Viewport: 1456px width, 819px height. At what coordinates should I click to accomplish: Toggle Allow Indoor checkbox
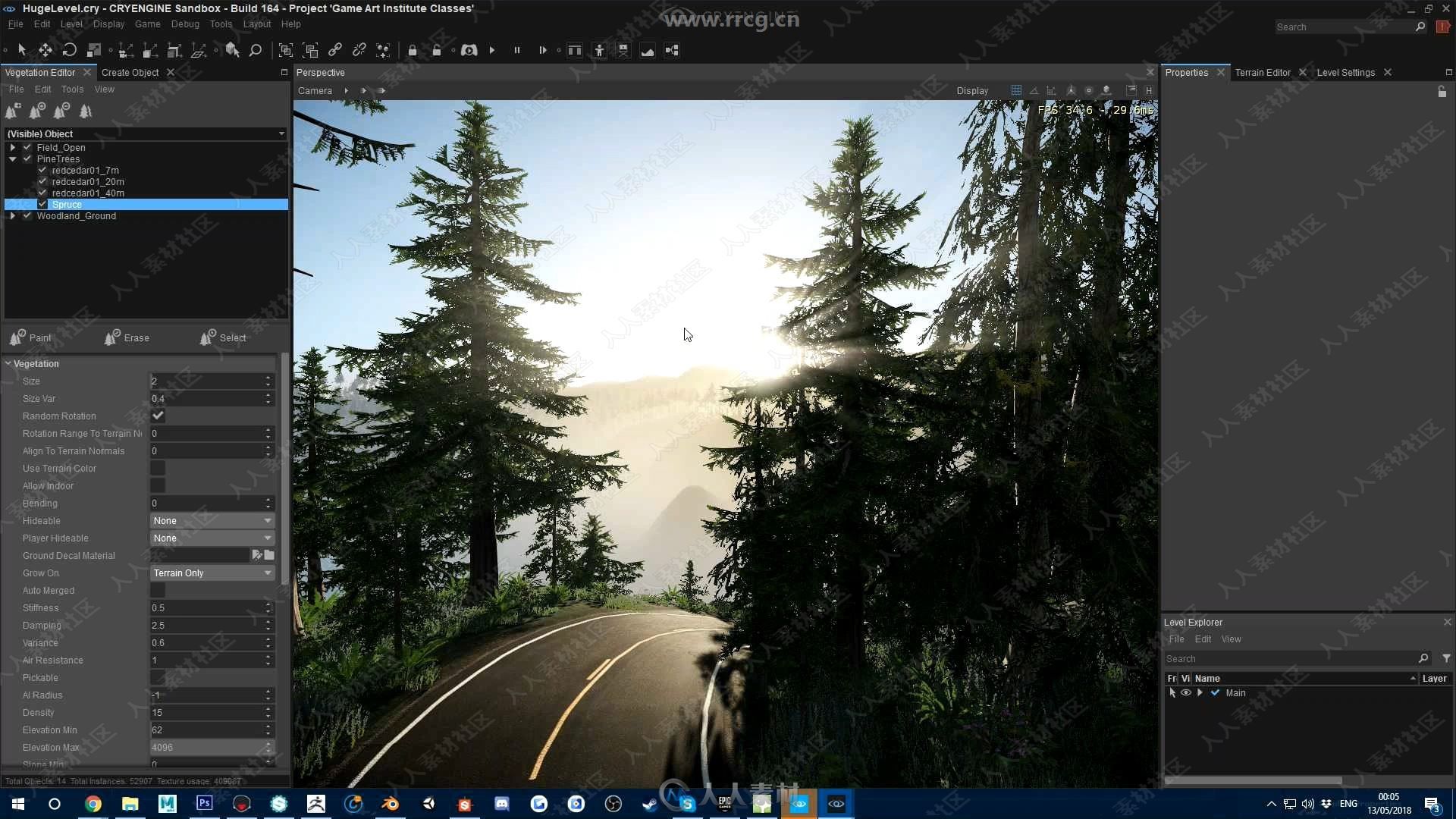[157, 485]
